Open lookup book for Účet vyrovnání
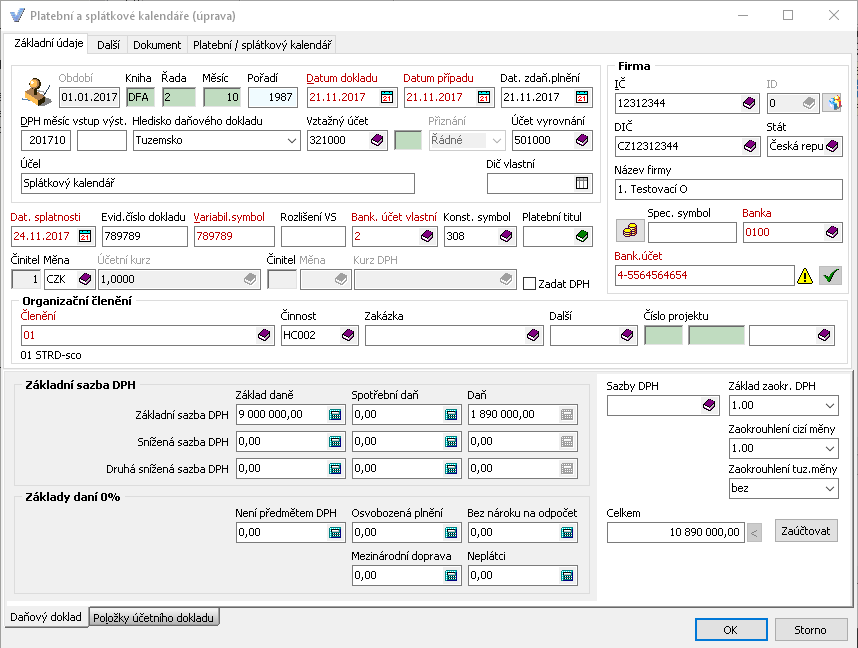Image resolution: width=858 pixels, height=648 pixels. point(582,140)
